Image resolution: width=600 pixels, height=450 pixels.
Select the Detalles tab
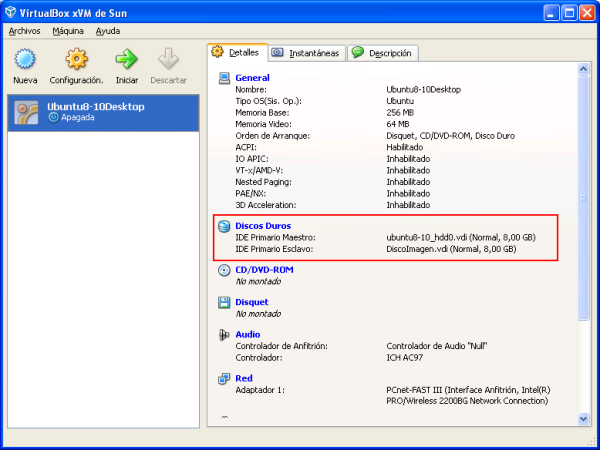[236, 52]
